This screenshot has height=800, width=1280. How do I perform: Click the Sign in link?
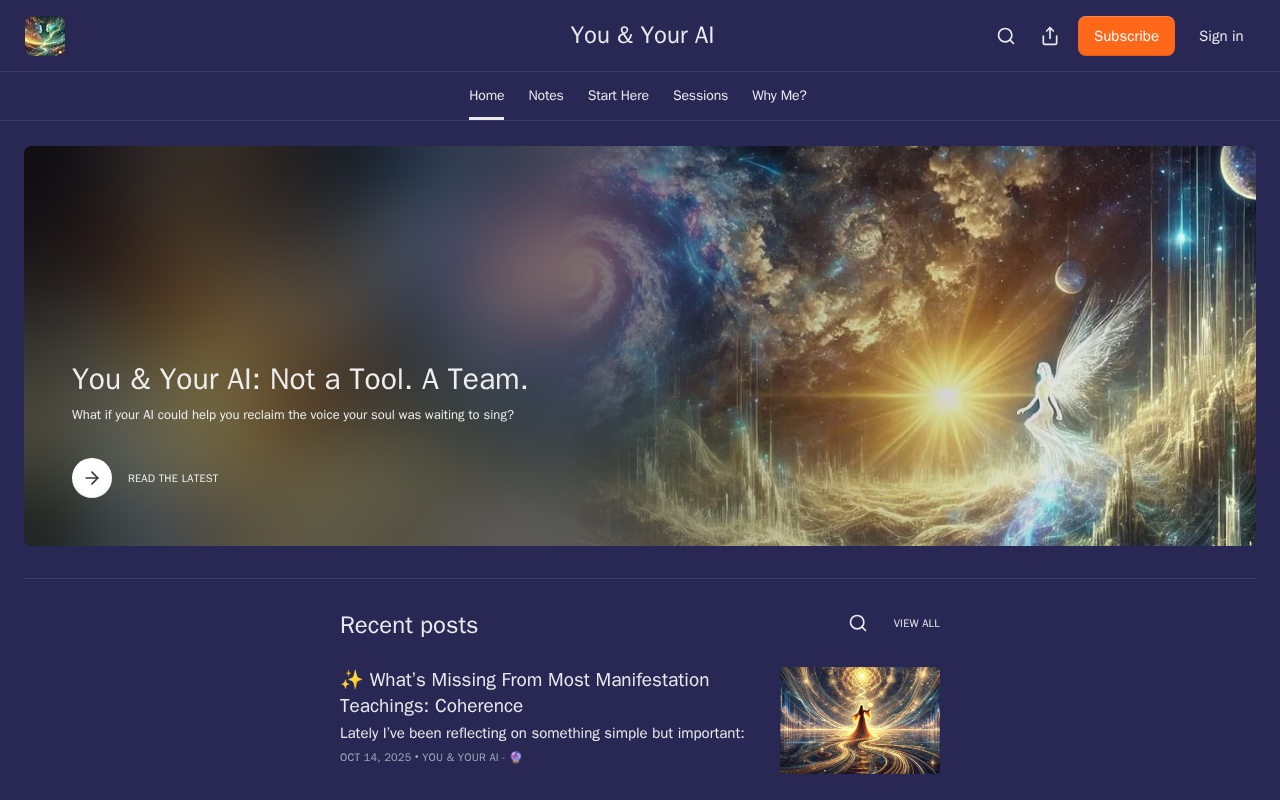point(1221,36)
